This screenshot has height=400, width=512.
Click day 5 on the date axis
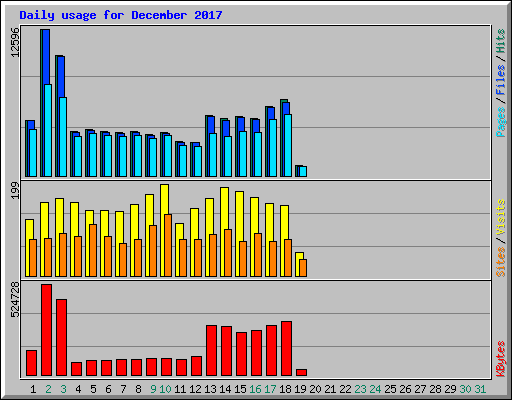point(93,389)
